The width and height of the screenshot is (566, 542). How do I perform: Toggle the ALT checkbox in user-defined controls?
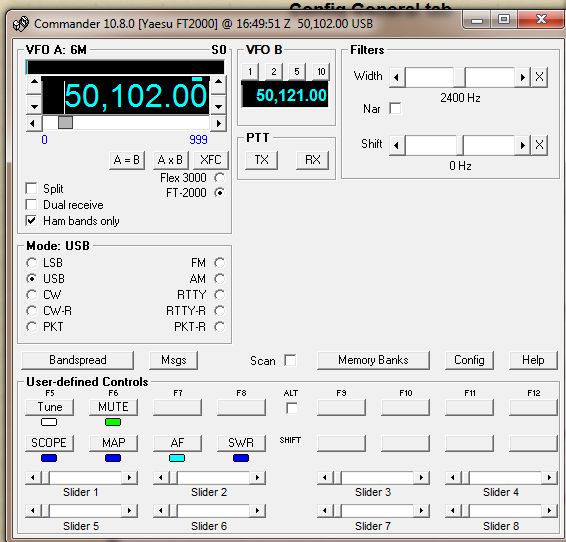click(x=292, y=408)
